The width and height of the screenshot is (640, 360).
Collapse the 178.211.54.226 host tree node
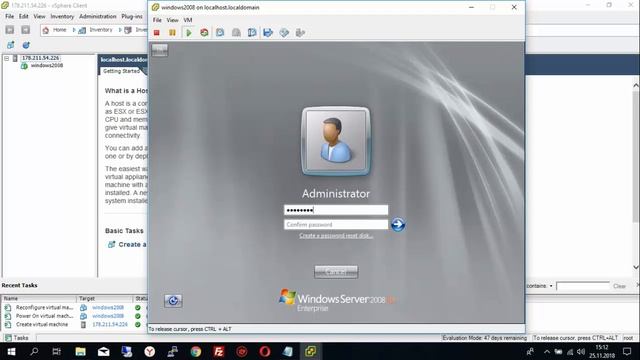7,58
